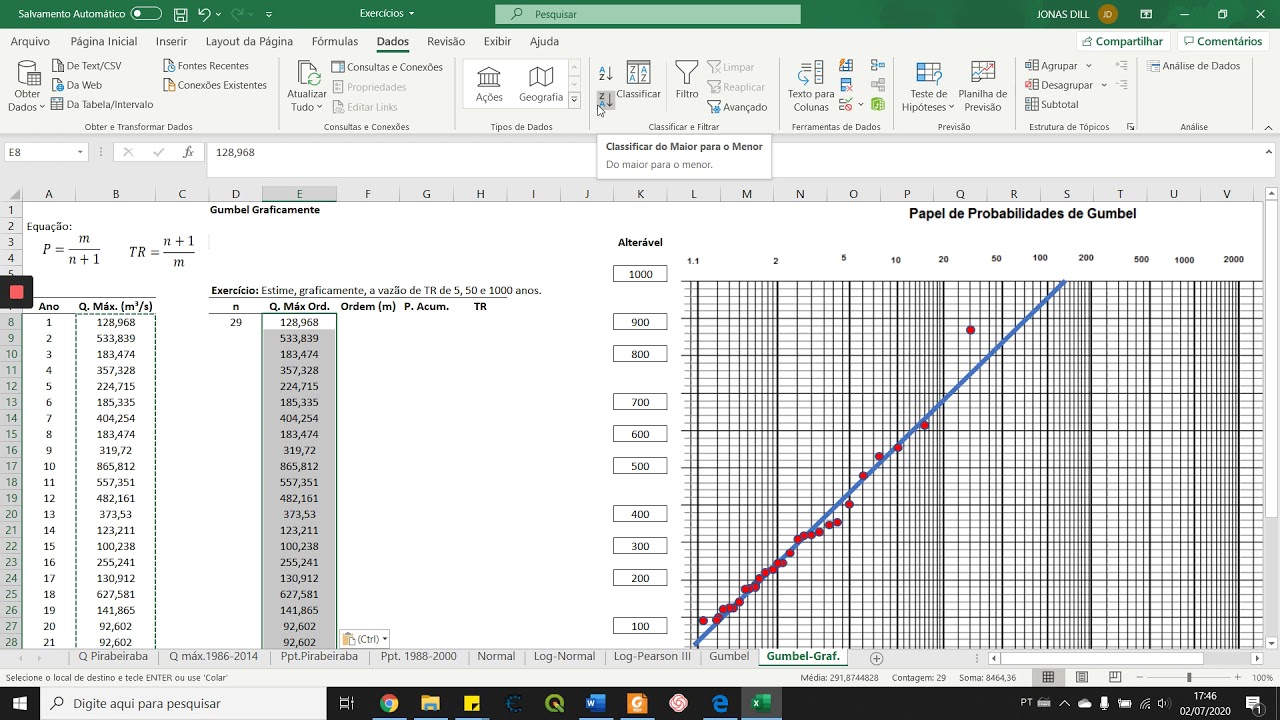Click the Atualizar Tudo refresh icon
This screenshot has height=720, width=1280.
tap(307, 74)
